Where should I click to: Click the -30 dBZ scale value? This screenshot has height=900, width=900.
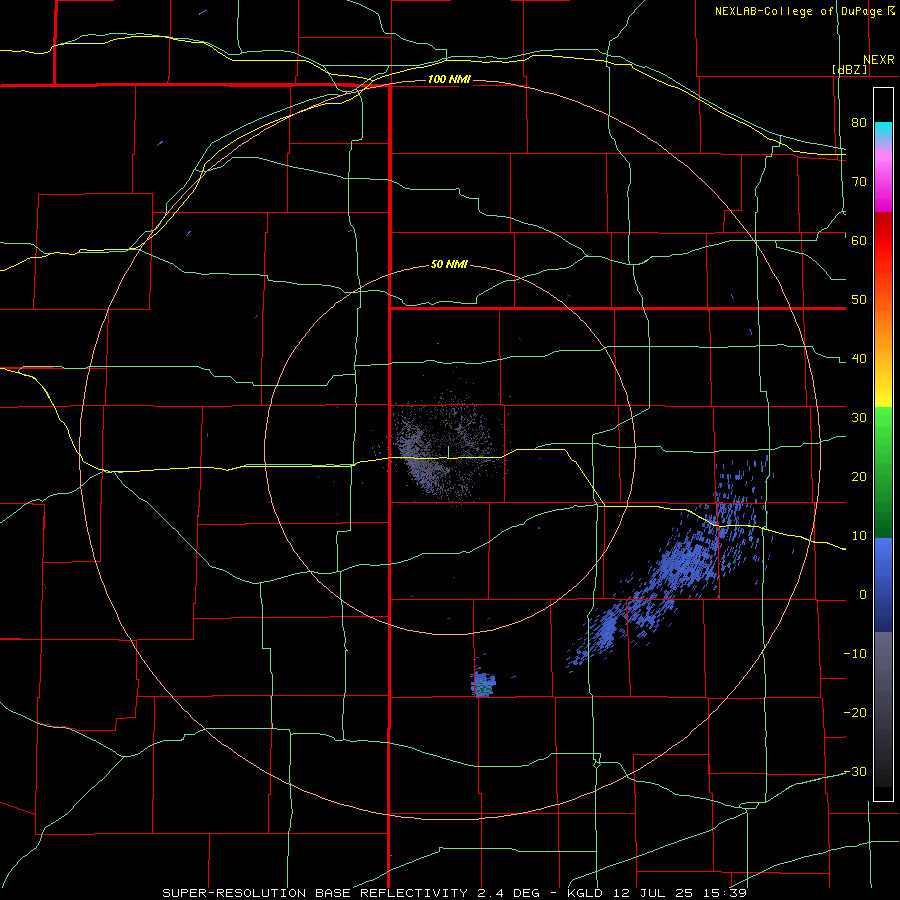click(855, 772)
